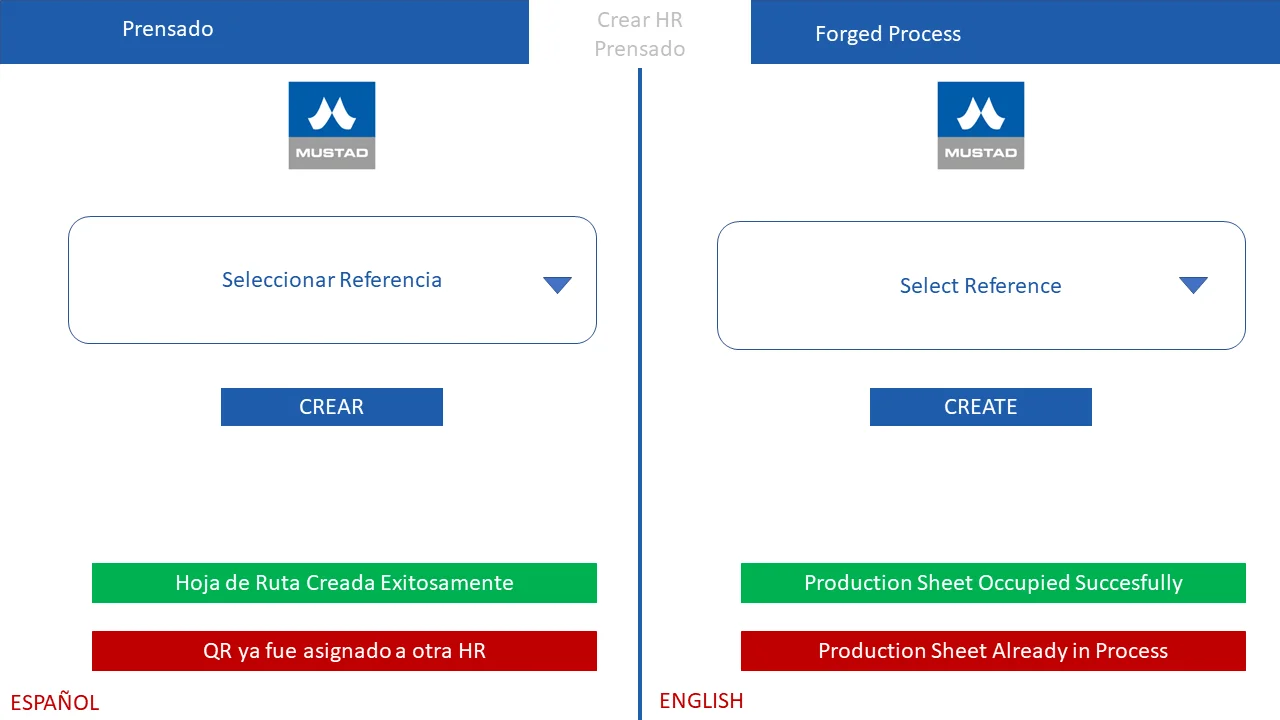Viewport: 1280px width, 720px height.
Task: Click the MUSTAD wordmark under the right logo
Action: pos(981,153)
